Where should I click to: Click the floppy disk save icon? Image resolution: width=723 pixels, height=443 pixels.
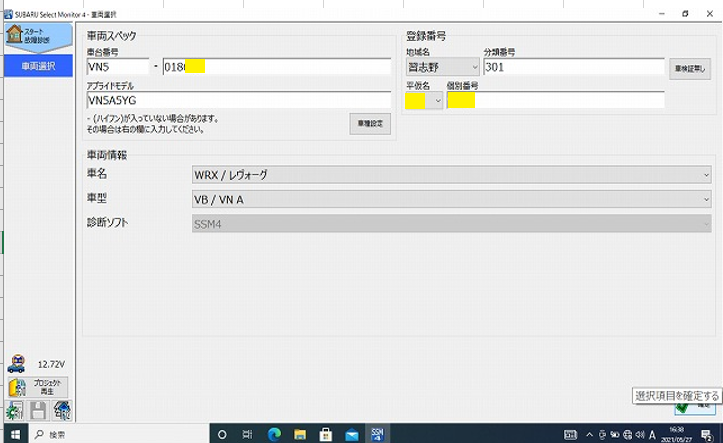coord(38,410)
